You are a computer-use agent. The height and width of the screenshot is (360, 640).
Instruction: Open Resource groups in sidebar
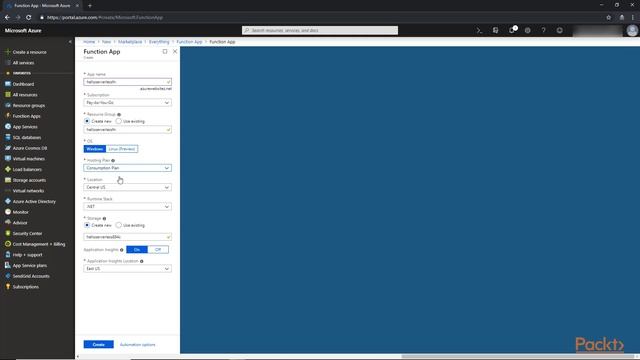(25, 105)
